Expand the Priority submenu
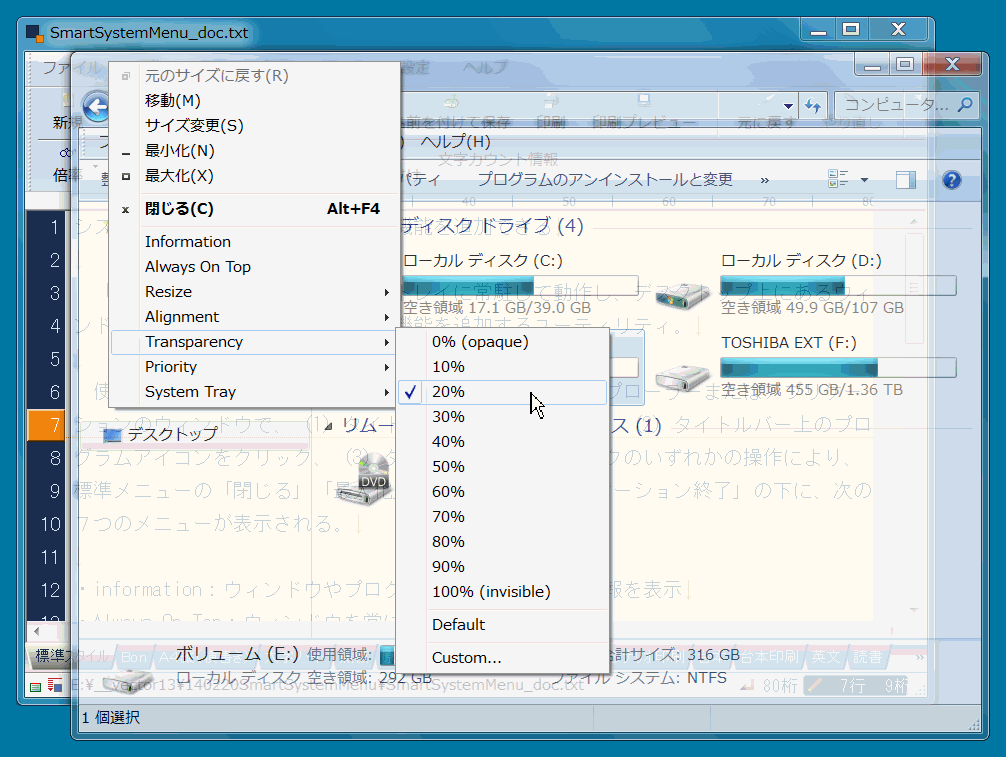Screen dimensions: 1006x757 pos(253,366)
